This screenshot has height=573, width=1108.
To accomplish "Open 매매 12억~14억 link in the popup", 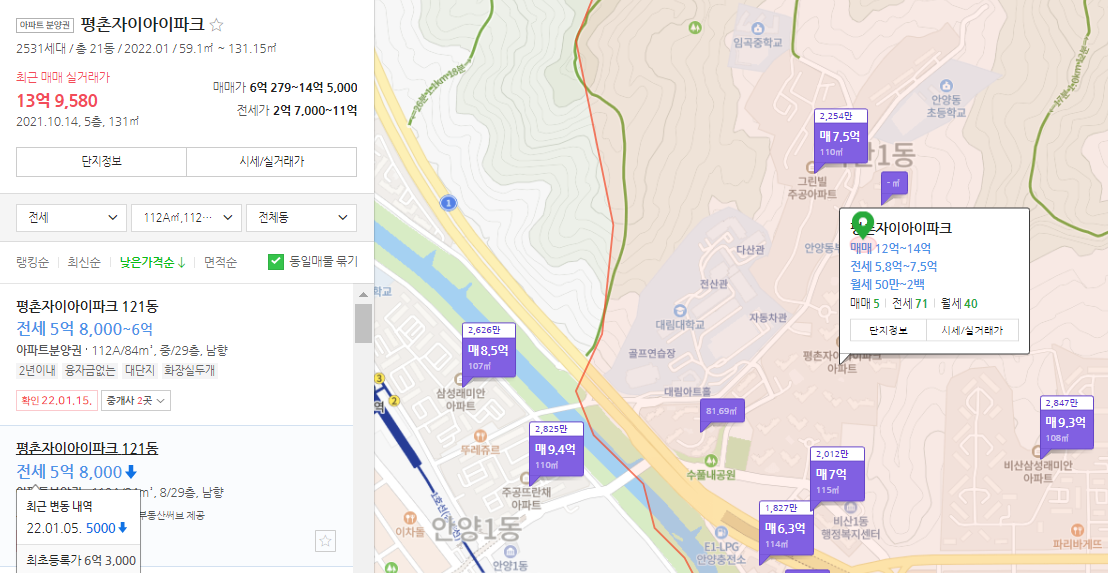I will (x=890, y=248).
